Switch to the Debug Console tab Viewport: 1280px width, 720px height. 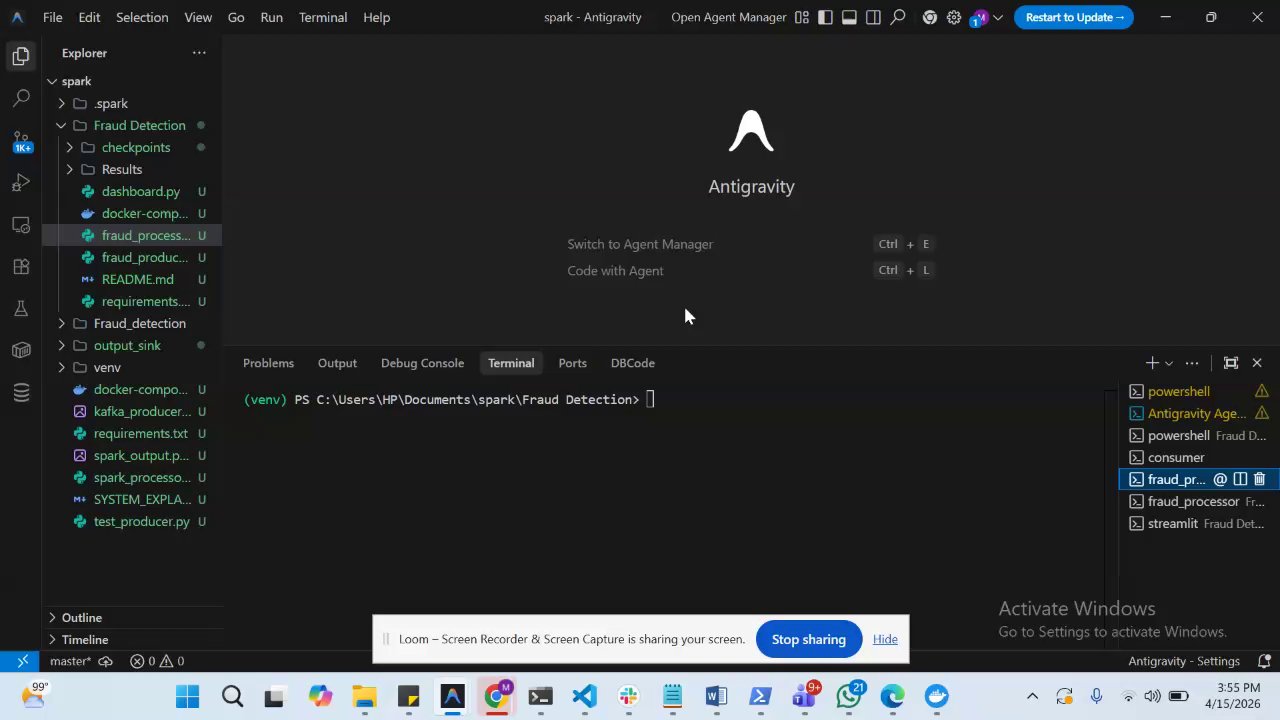[x=422, y=363]
